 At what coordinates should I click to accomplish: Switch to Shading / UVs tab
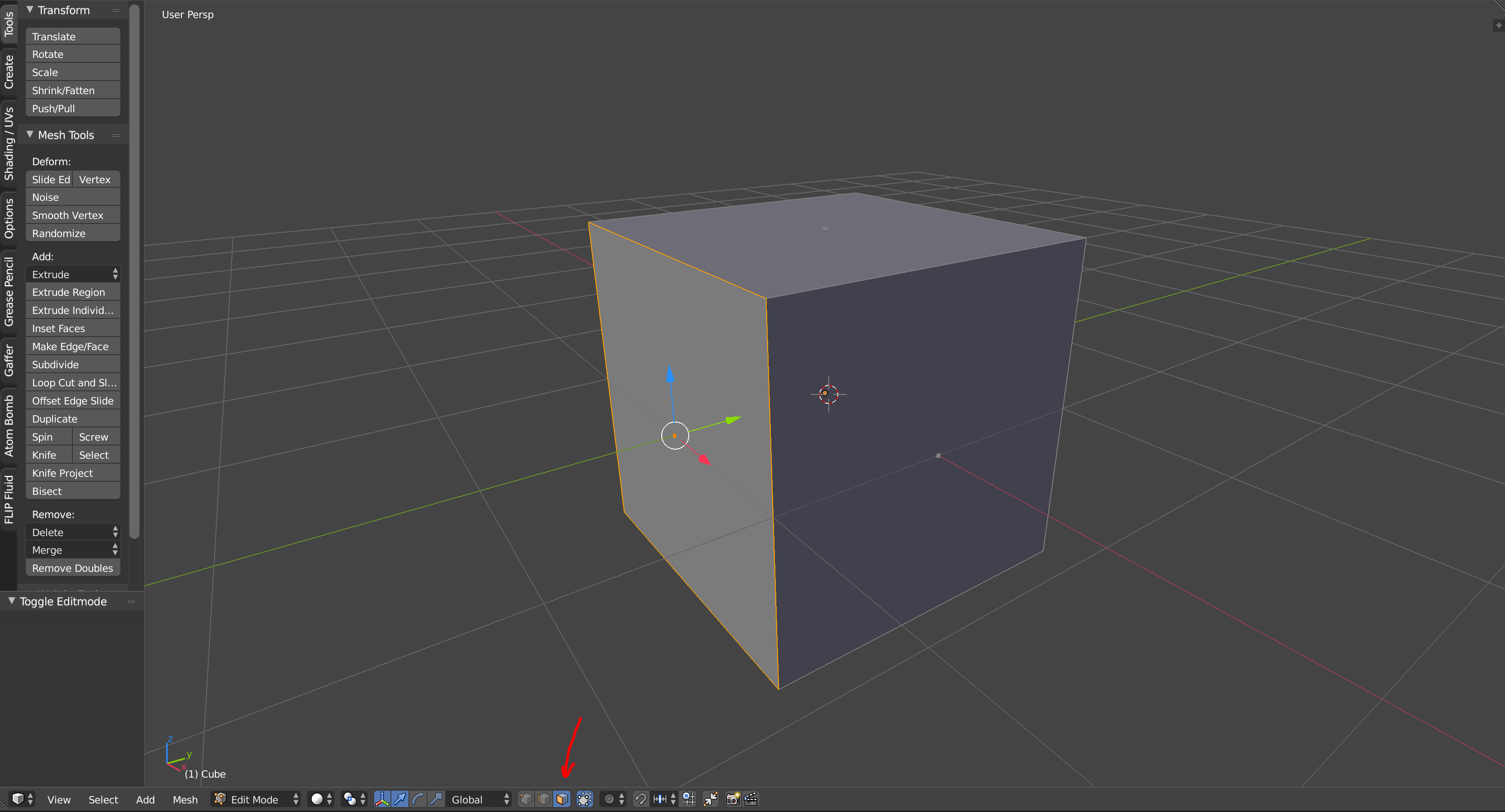pyautogui.click(x=9, y=143)
